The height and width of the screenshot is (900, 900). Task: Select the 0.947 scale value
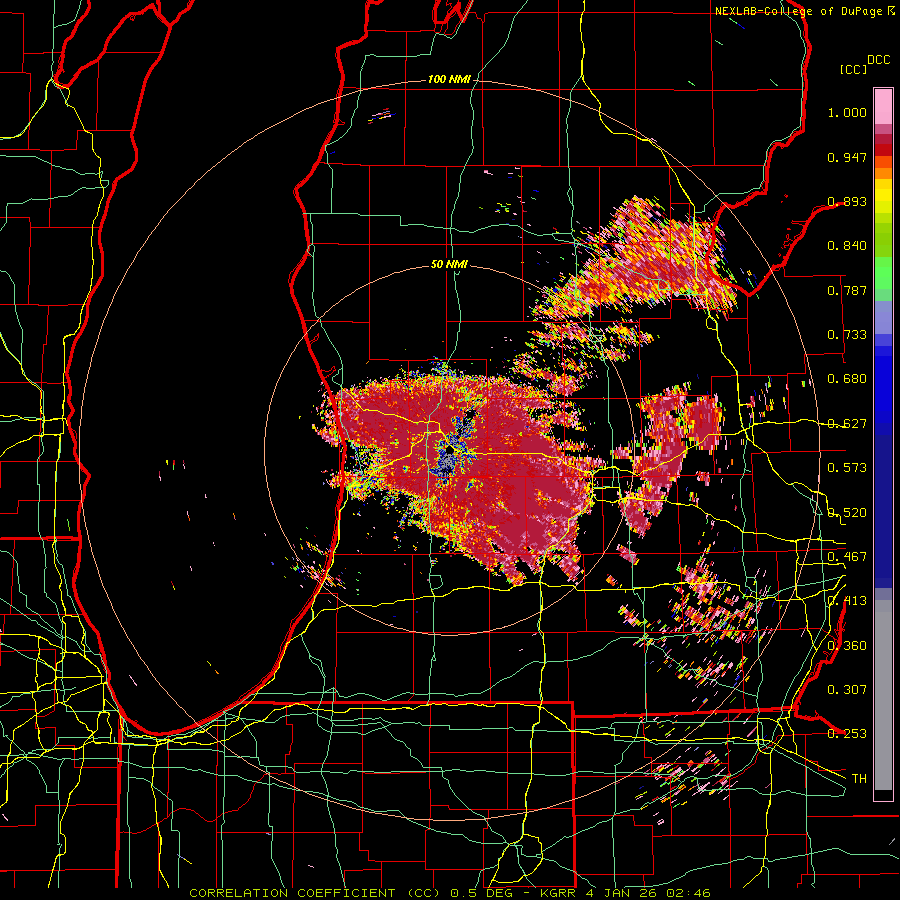(x=847, y=157)
